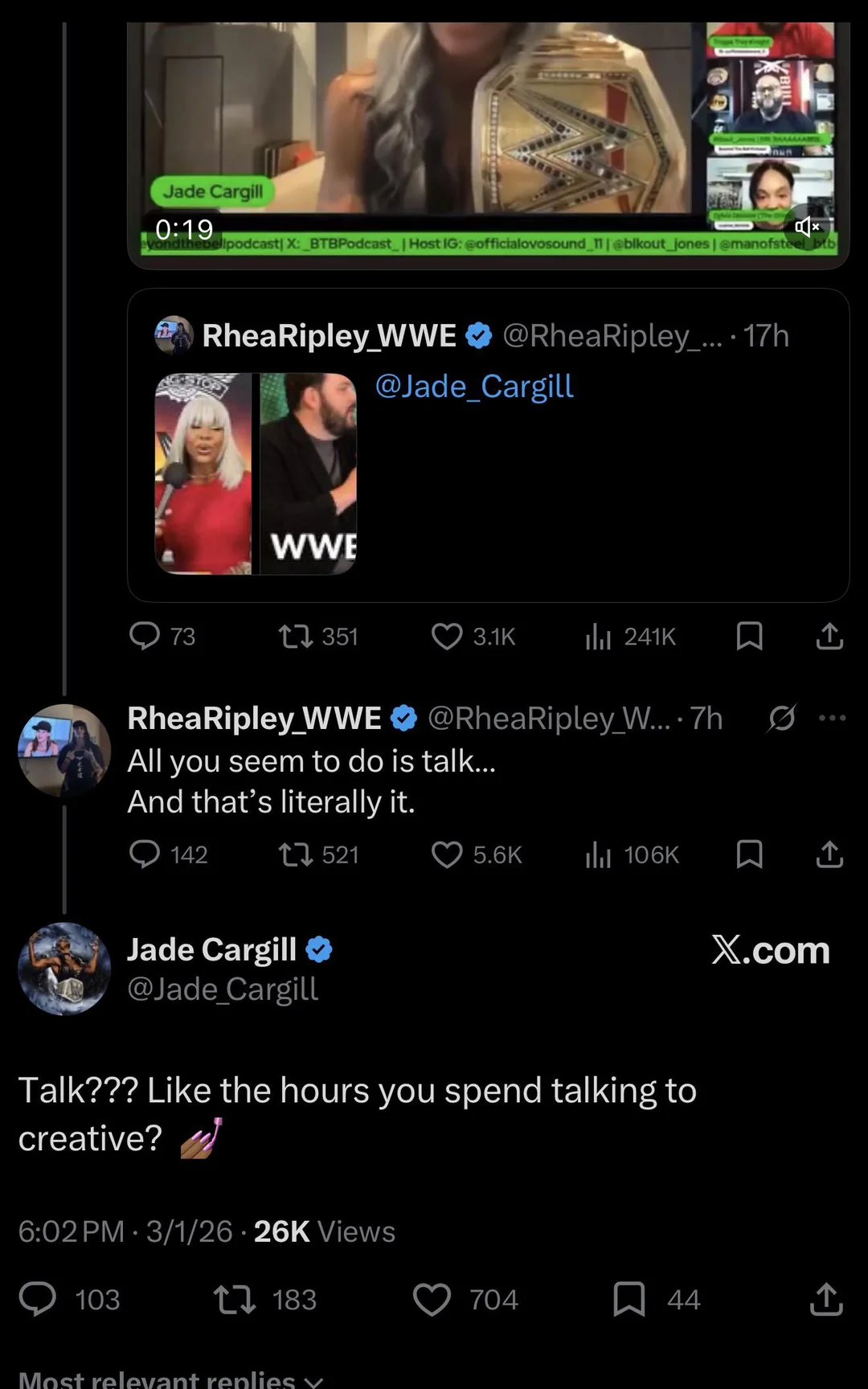Repost Jade Cargill's tweet with 183 reposts
The height and width of the screenshot is (1389, 868).
235,1299
